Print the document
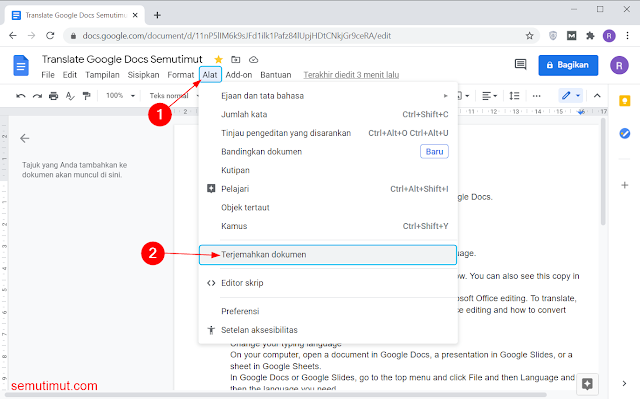Screen dimensions: 640x399 [53, 96]
